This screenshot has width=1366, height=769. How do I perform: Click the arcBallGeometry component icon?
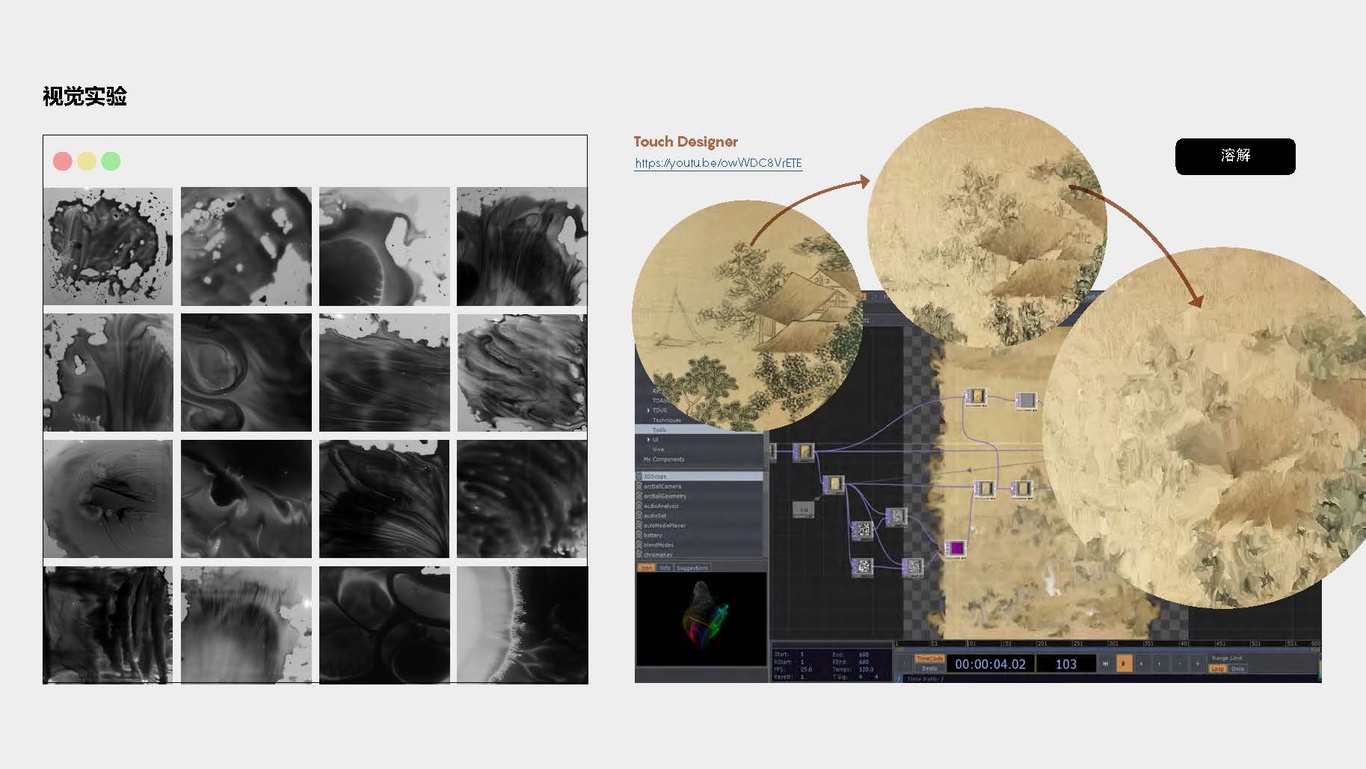click(x=639, y=496)
